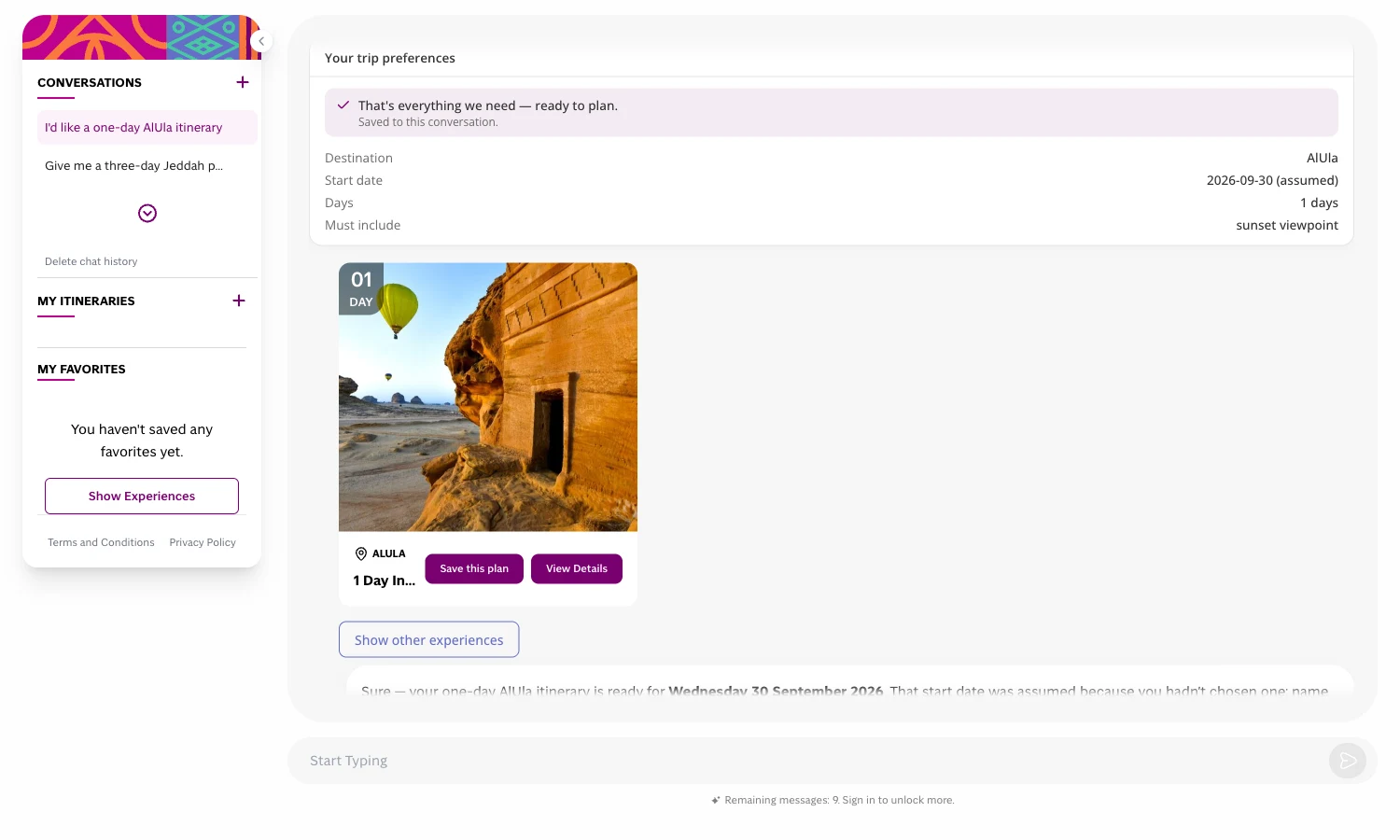This screenshot has height=840, width=1400.
Task: Click the sparkle icon beside Remaining messages
Action: pyautogui.click(x=716, y=800)
